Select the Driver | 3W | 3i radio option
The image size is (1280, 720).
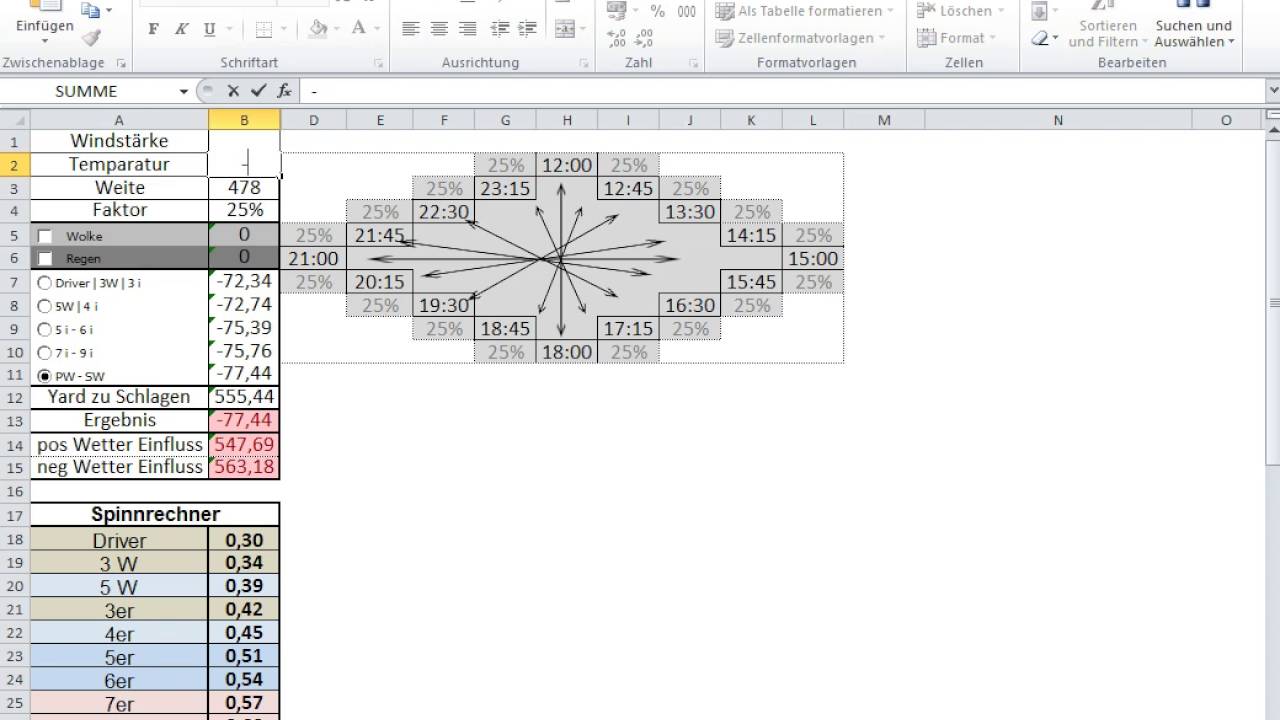(44, 283)
